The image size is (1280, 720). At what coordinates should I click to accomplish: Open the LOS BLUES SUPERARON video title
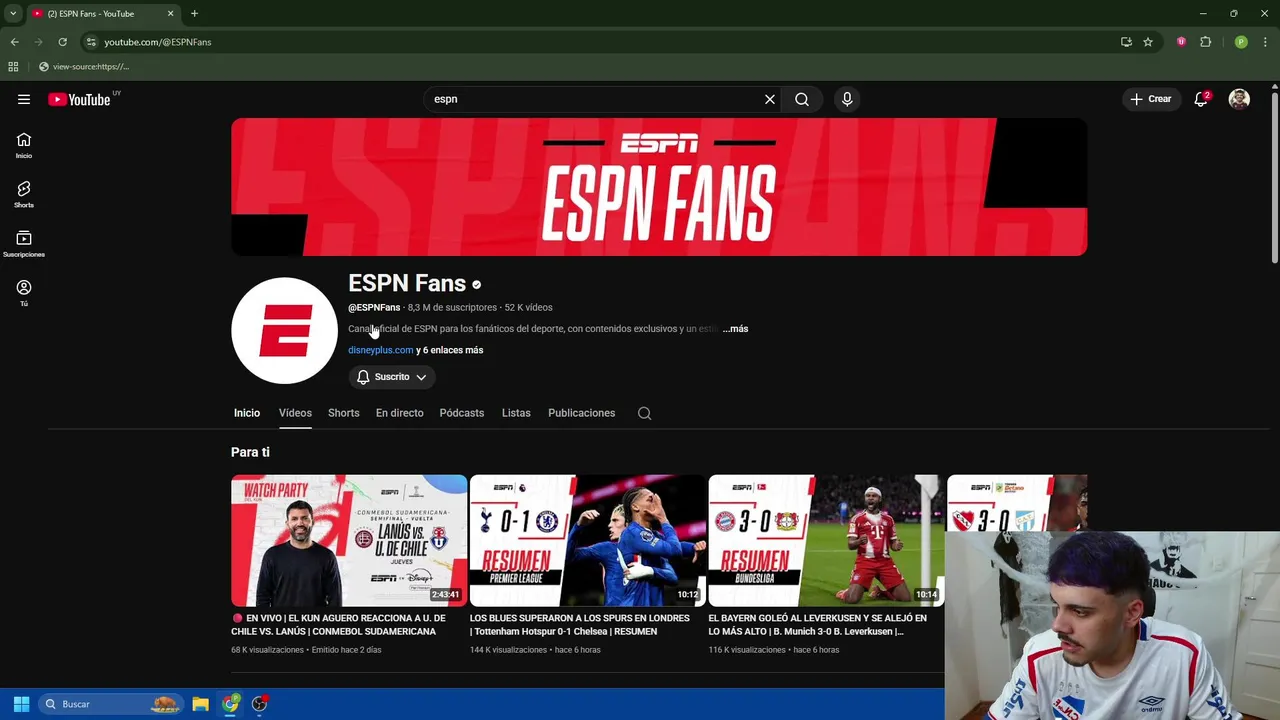tap(580, 625)
